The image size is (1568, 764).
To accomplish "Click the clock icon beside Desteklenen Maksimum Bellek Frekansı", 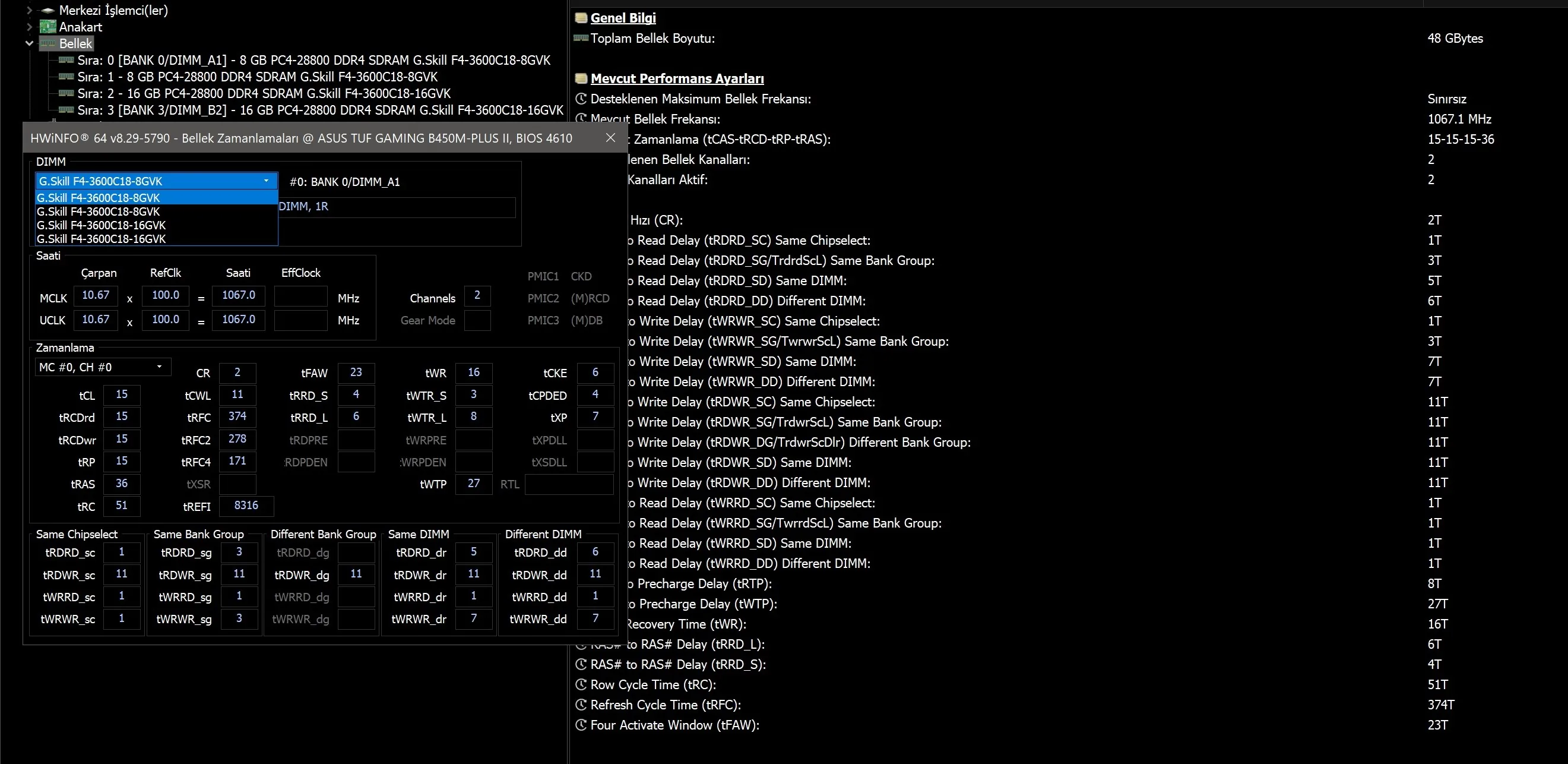I will [581, 99].
